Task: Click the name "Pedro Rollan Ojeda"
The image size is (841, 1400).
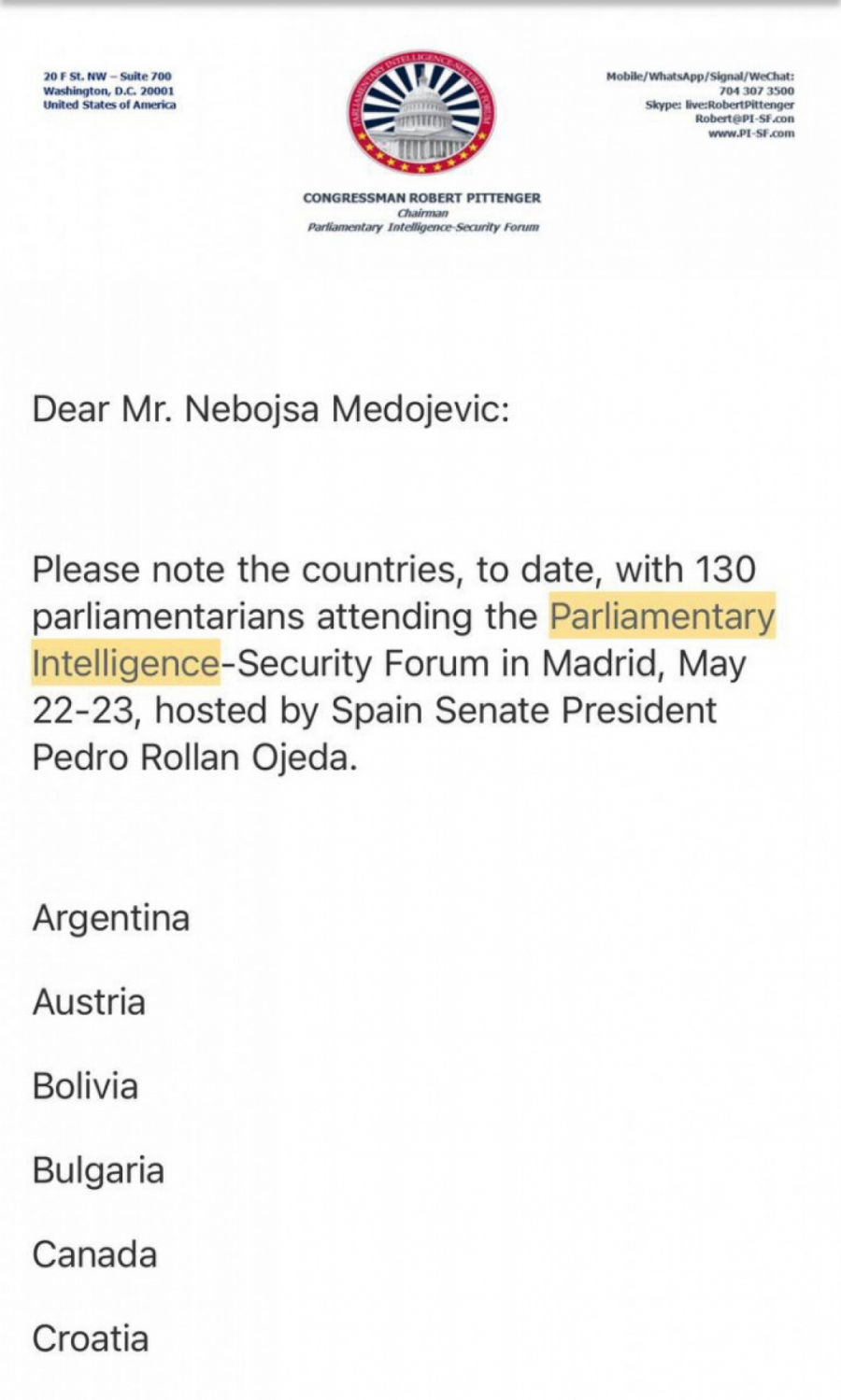Action: 193,757
